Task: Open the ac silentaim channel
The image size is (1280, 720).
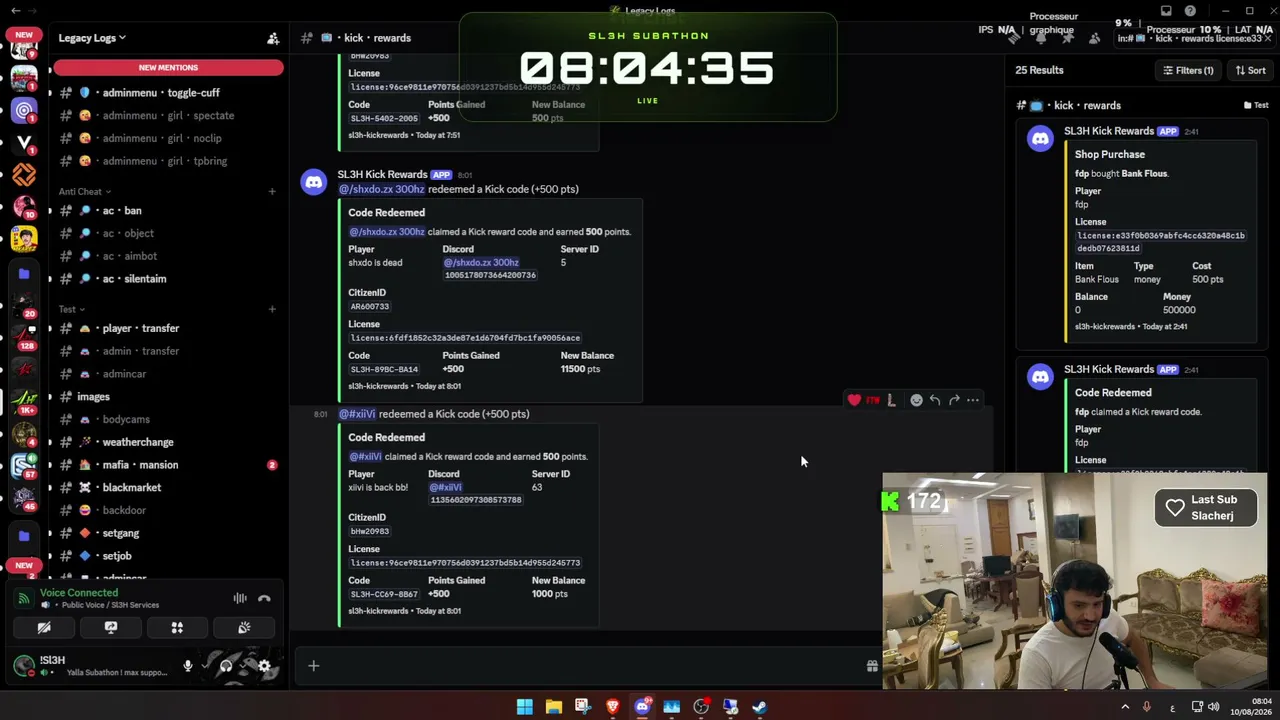Action: click(168, 279)
